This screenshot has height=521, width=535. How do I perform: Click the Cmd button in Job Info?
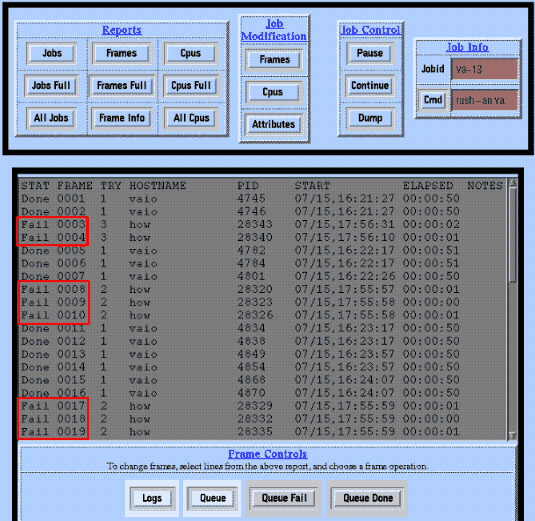[x=433, y=100]
